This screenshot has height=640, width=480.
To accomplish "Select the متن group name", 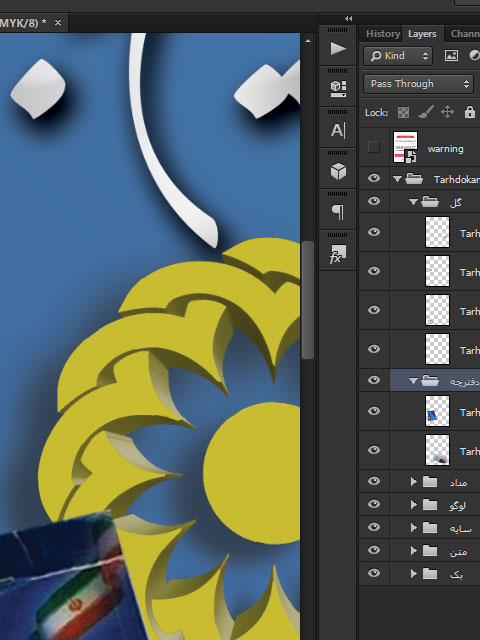I will pyautogui.click(x=458, y=552).
